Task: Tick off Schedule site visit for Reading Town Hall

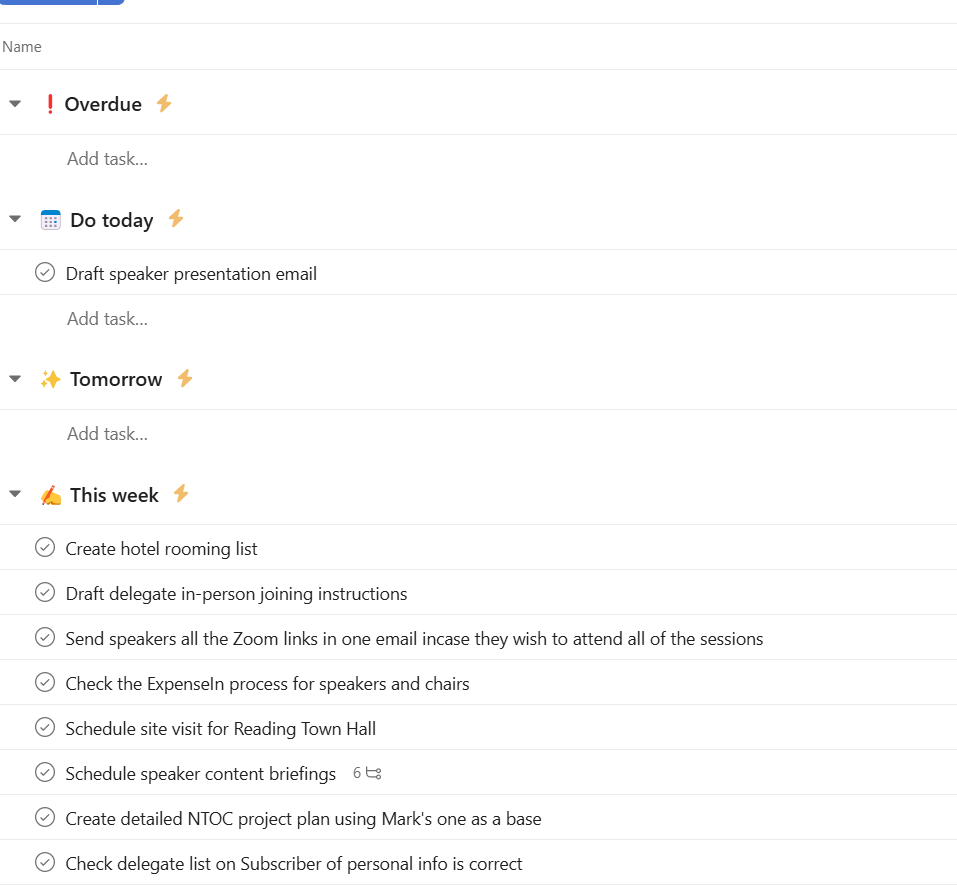Action: click(45, 727)
